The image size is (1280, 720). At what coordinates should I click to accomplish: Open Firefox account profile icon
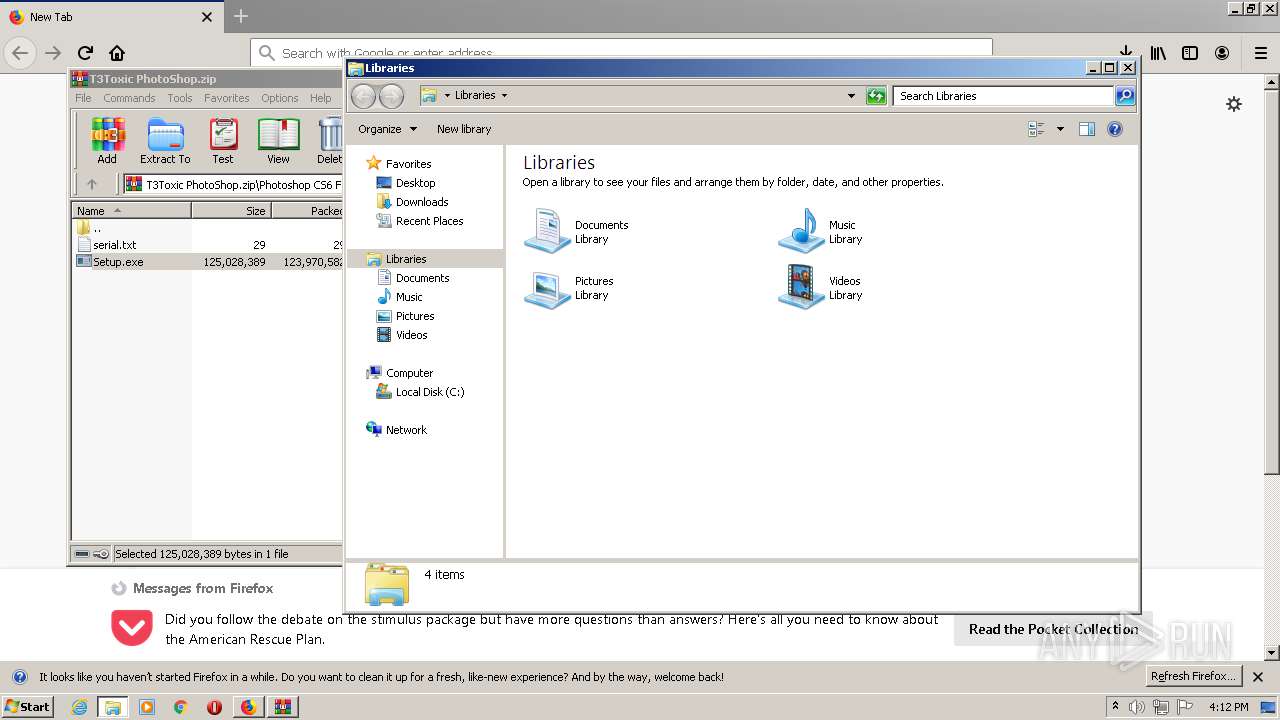coord(1222,53)
